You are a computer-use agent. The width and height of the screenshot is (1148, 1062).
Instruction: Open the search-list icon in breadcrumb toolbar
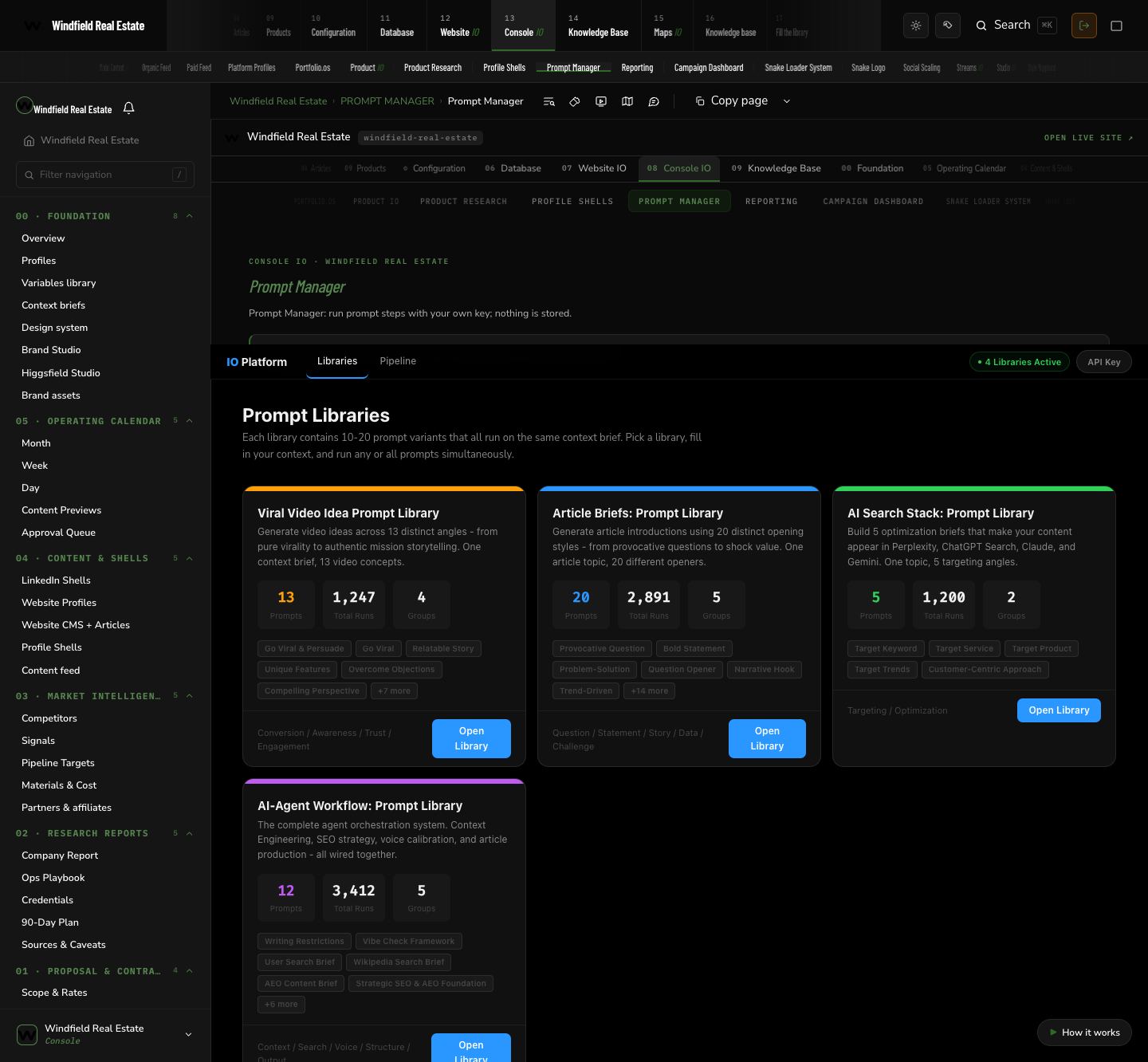click(548, 101)
